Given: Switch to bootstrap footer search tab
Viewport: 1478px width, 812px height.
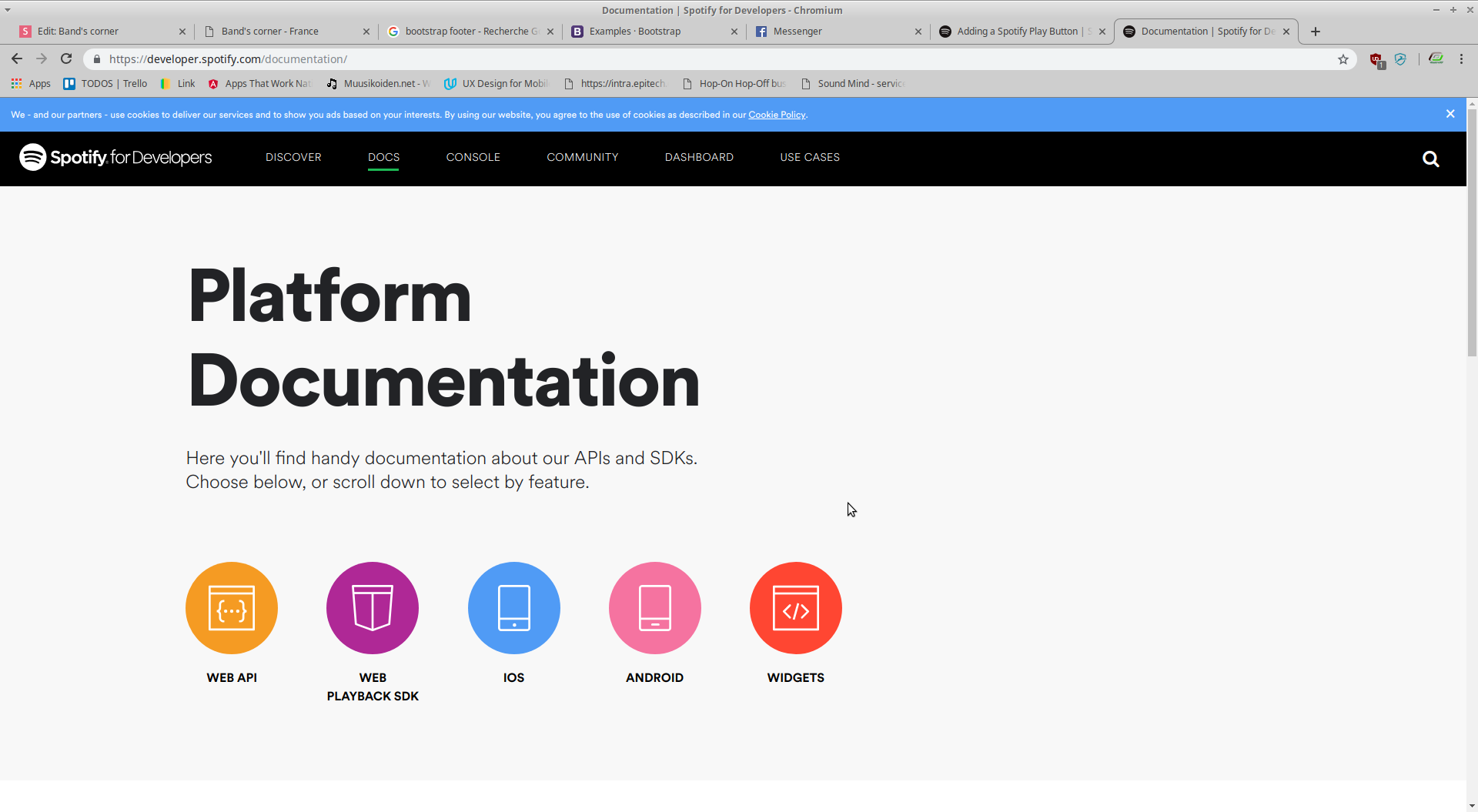Looking at the screenshot, I should click(470, 32).
